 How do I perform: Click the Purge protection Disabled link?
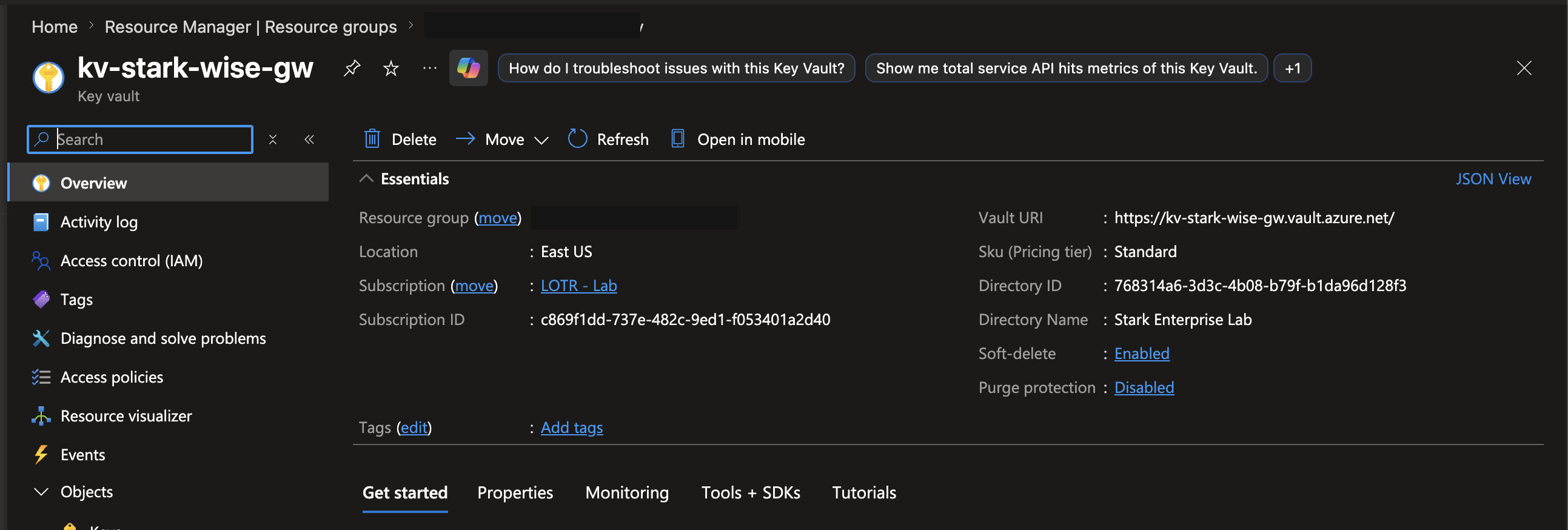point(1144,388)
